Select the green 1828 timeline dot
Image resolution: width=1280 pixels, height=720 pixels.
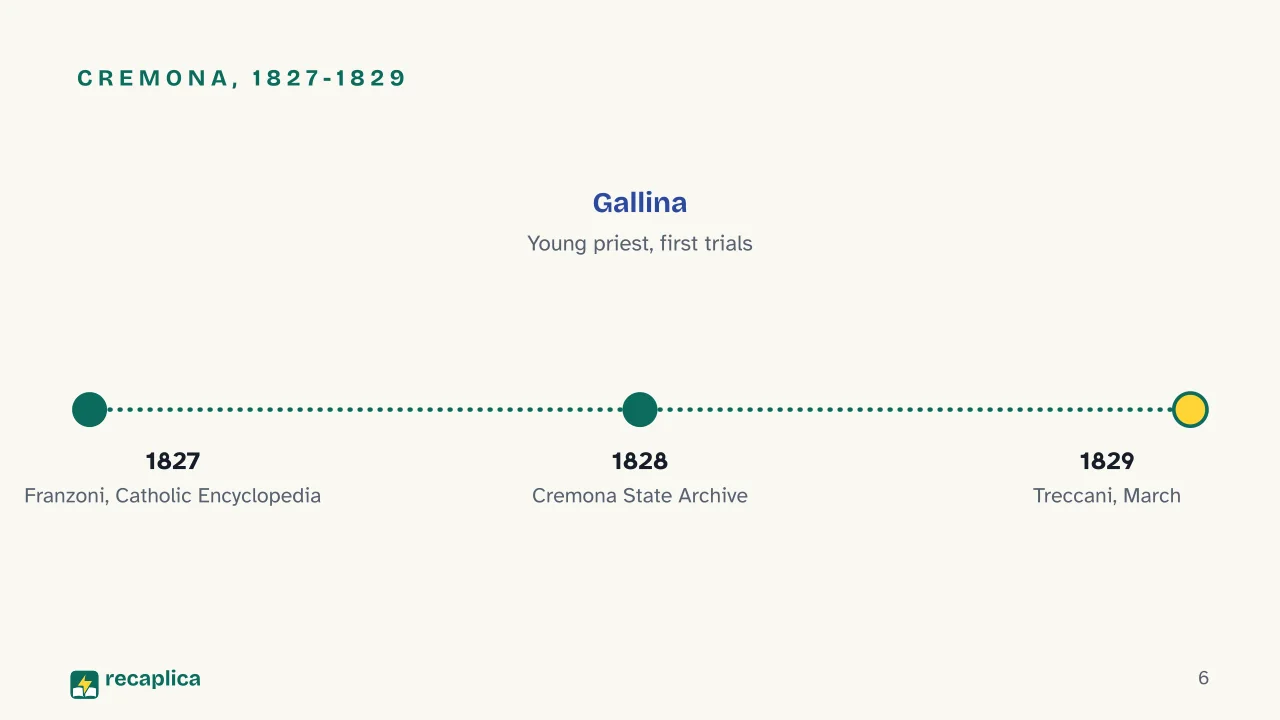tap(640, 409)
